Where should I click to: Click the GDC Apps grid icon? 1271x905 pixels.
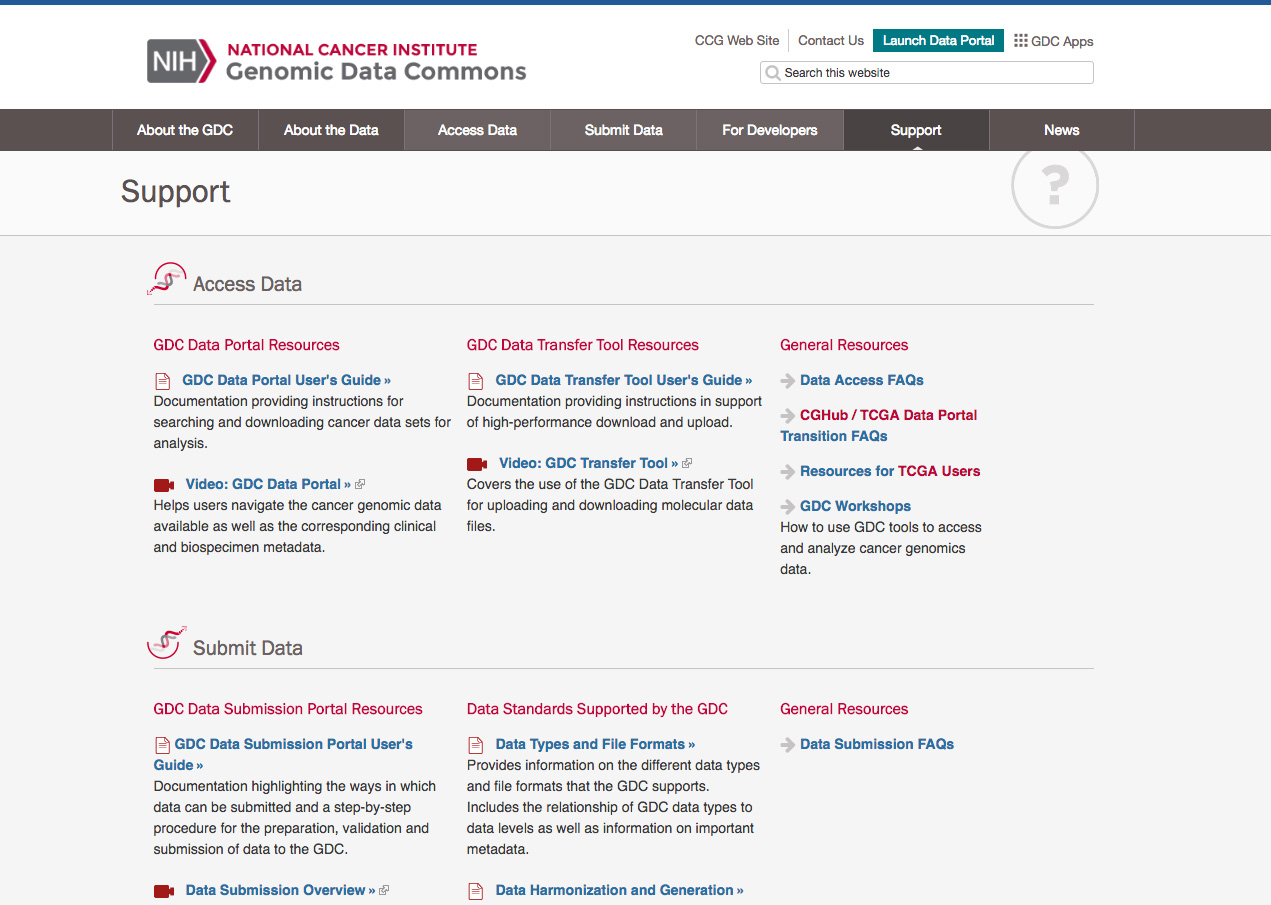click(1020, 41)
